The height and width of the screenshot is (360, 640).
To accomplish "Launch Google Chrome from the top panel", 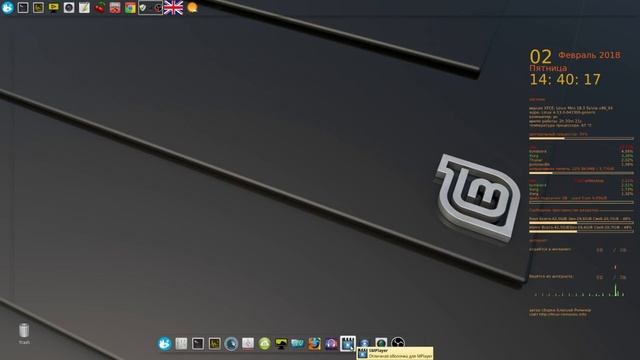I will coord(130,7).
